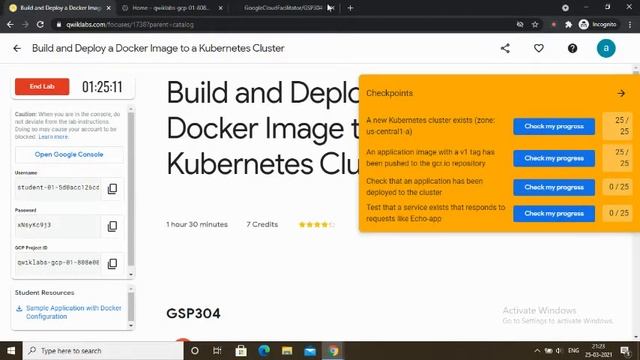Open File Explorer from the taskbar
The width and height of the screenshot is (640, 360).
[x=287, y=351]
